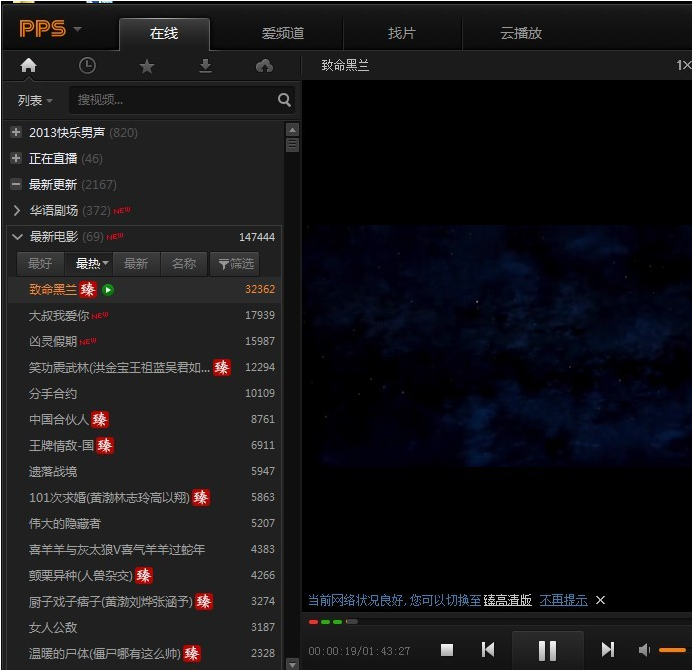The height and width of the screenshot is (670, 692).
Task: Switch to the 云播放 tab
Action: (521, 33)
